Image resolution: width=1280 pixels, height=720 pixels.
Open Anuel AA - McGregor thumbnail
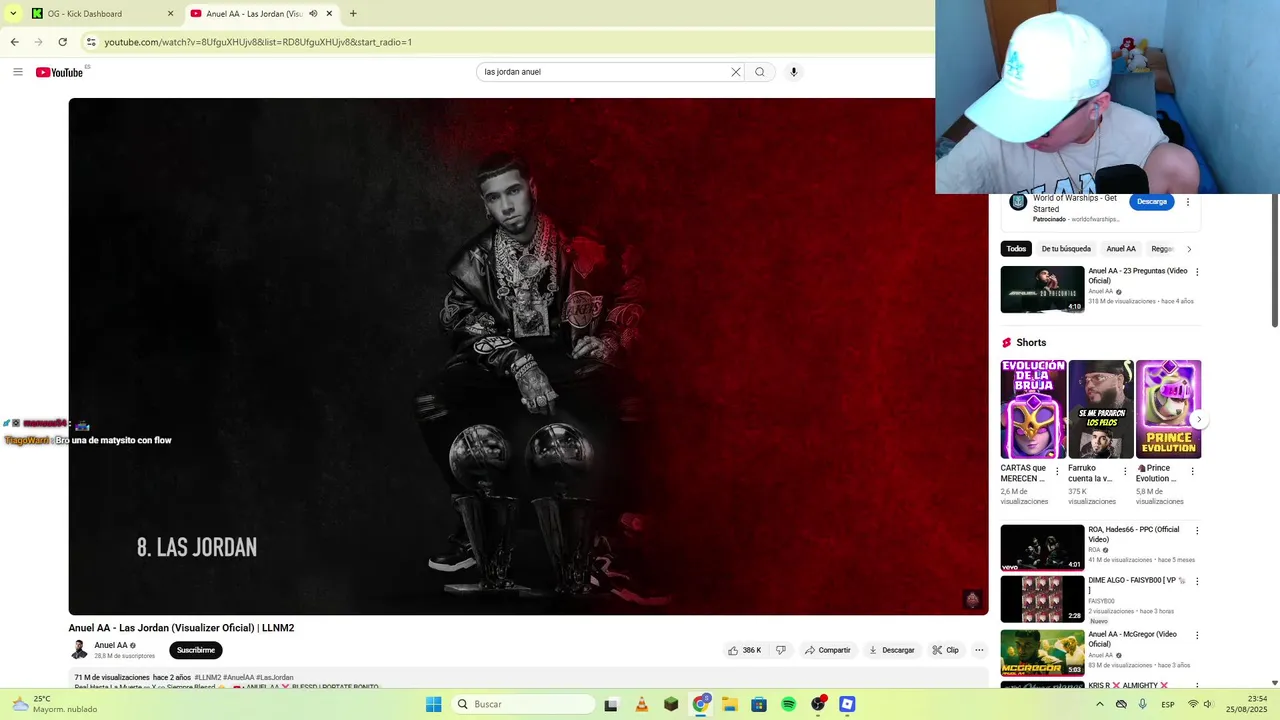point(1042,653)
